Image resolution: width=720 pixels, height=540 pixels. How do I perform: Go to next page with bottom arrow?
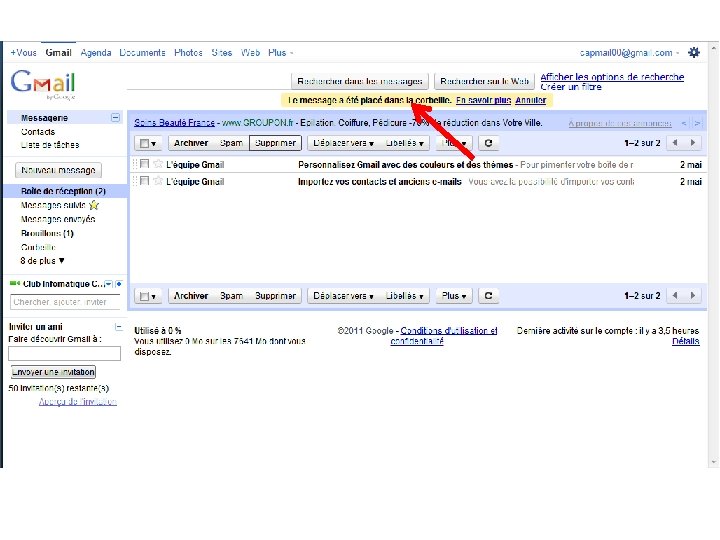coord(693,296)
